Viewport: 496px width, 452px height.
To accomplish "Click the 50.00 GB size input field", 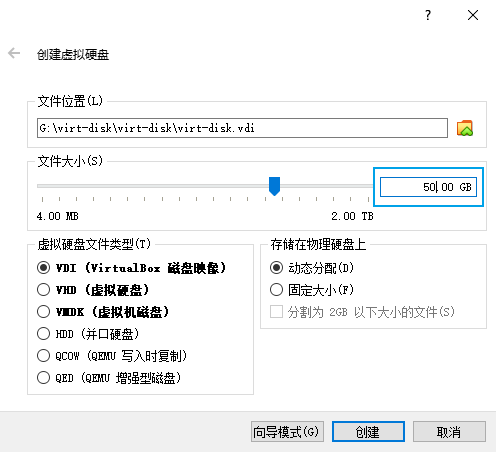I will [428, 187].
